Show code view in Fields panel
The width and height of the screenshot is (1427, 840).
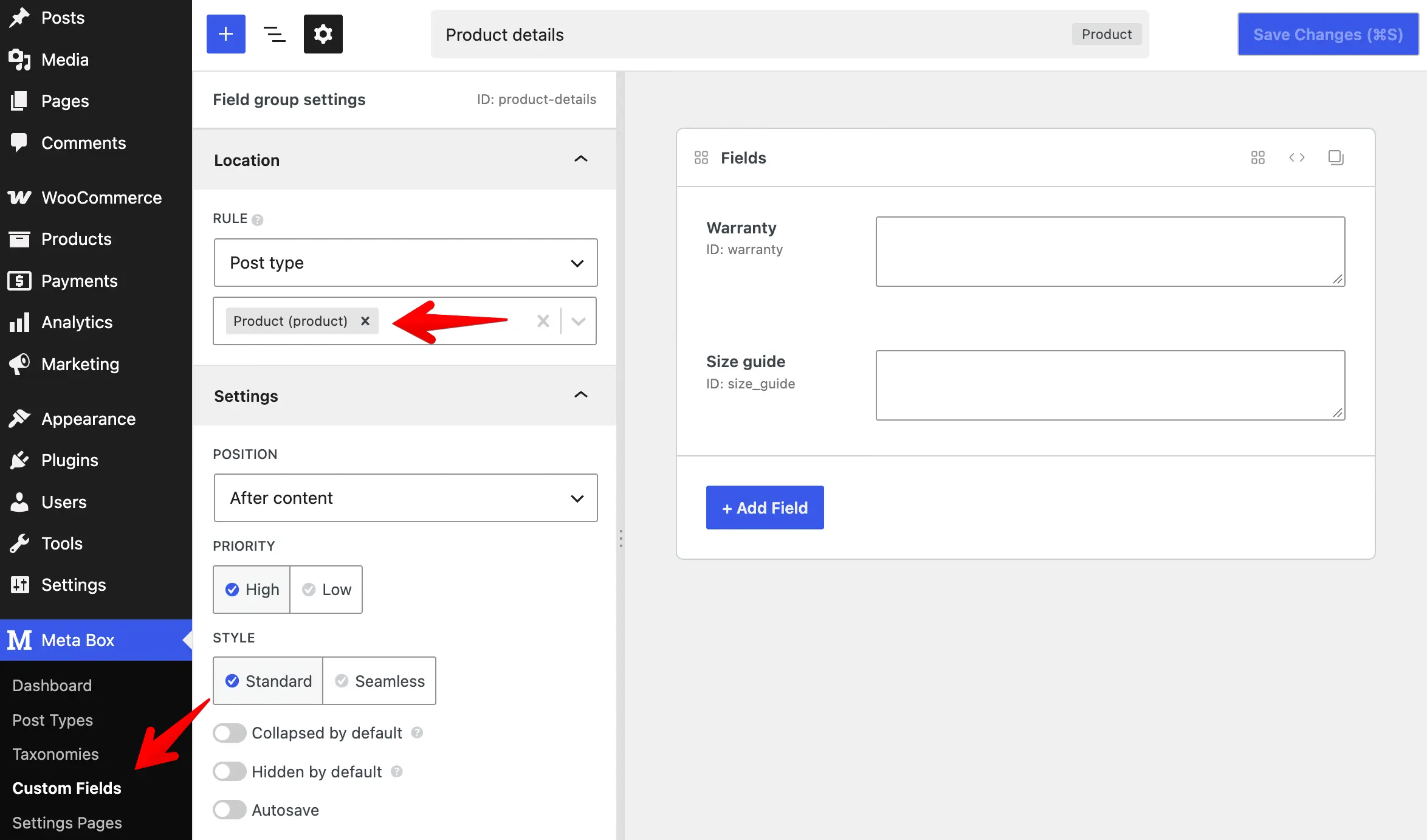click(1296, 157)
